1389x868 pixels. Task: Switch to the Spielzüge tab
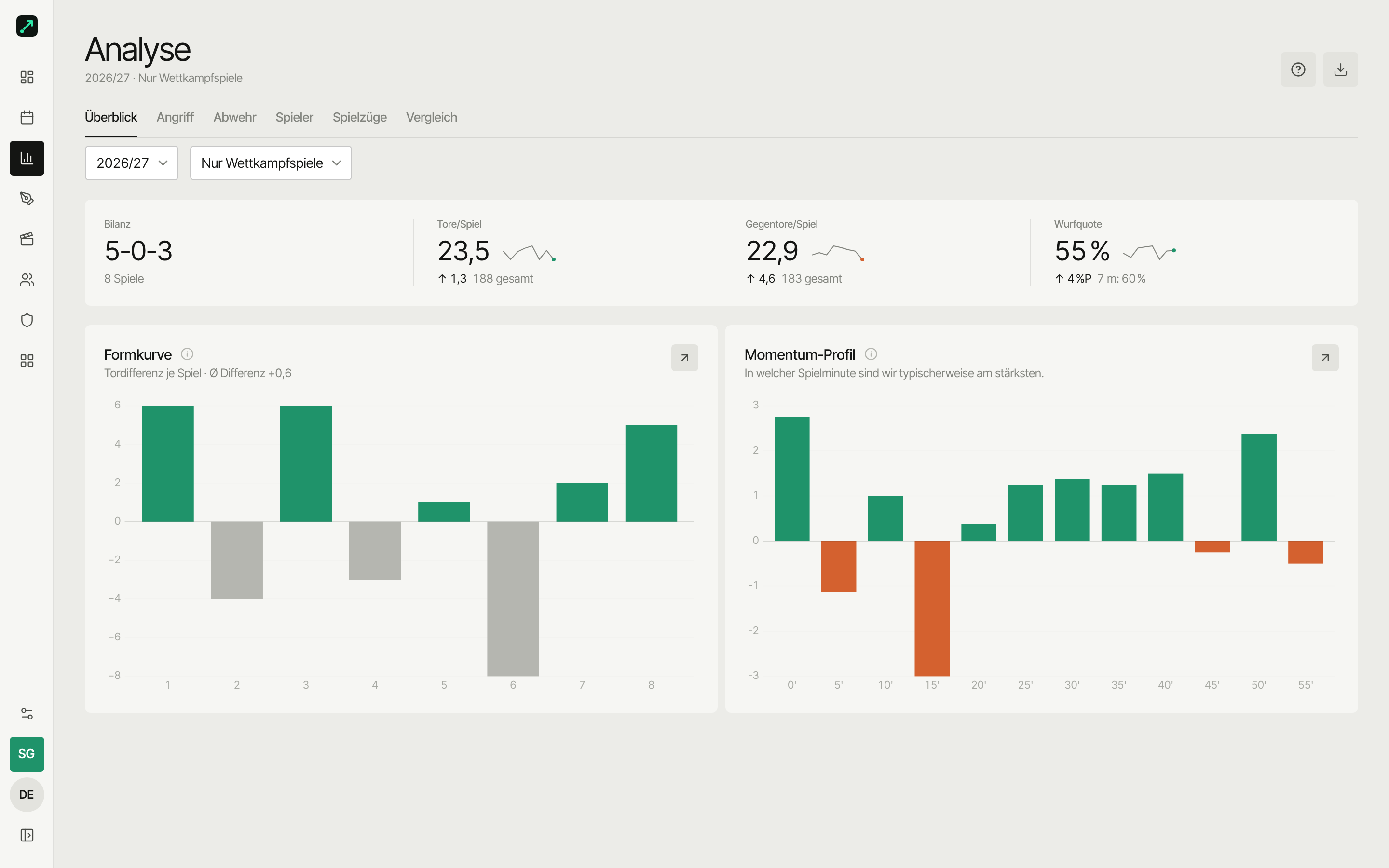click(x=359, y=117)
